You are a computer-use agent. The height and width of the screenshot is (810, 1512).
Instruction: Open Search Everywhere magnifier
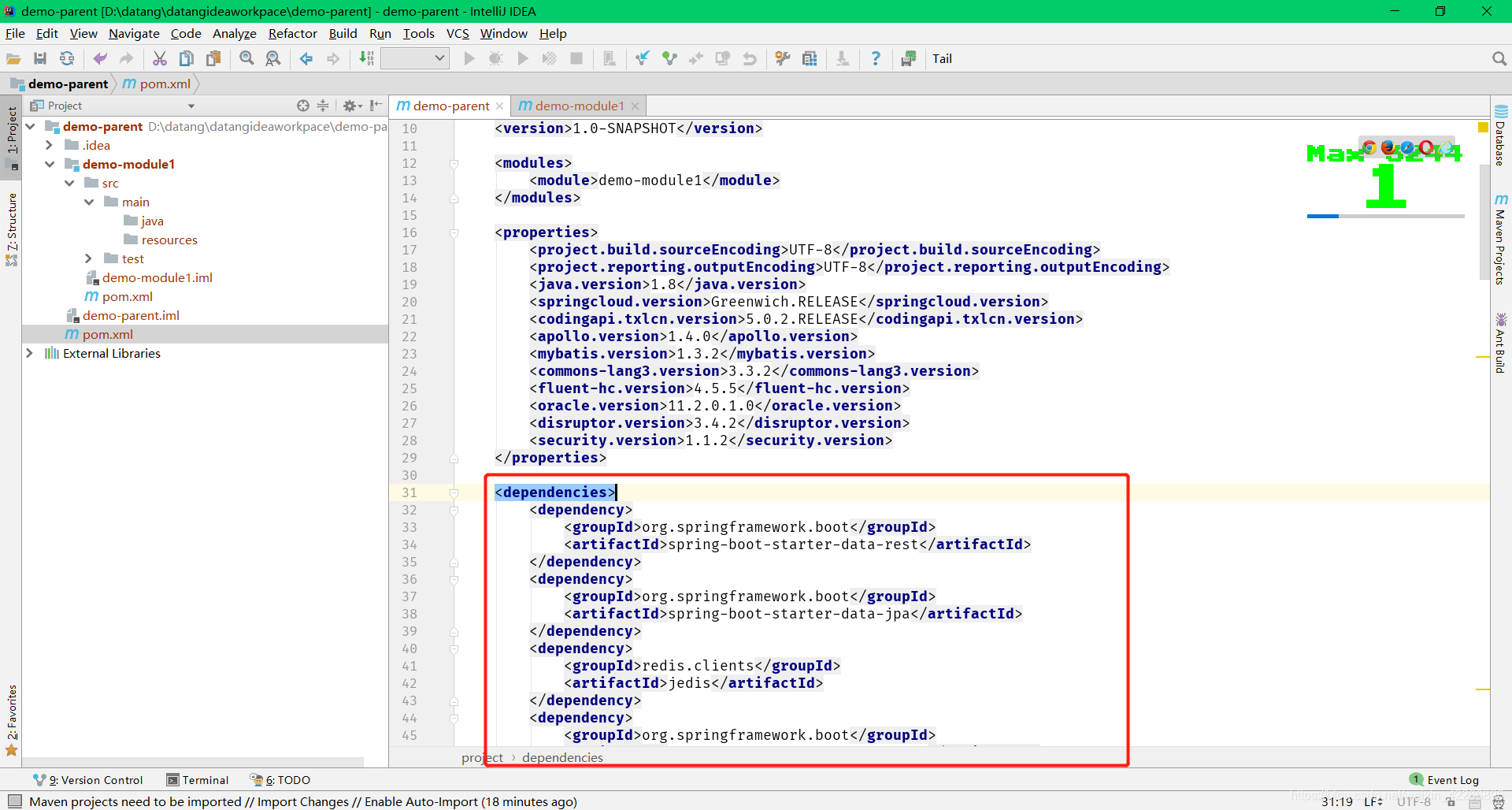1499,58
